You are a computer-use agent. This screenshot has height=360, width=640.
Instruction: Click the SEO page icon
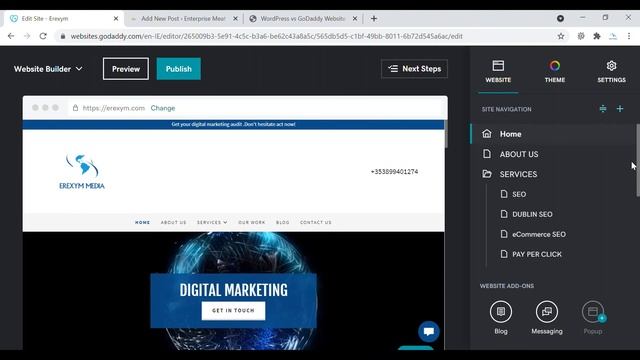click(504, 194)
